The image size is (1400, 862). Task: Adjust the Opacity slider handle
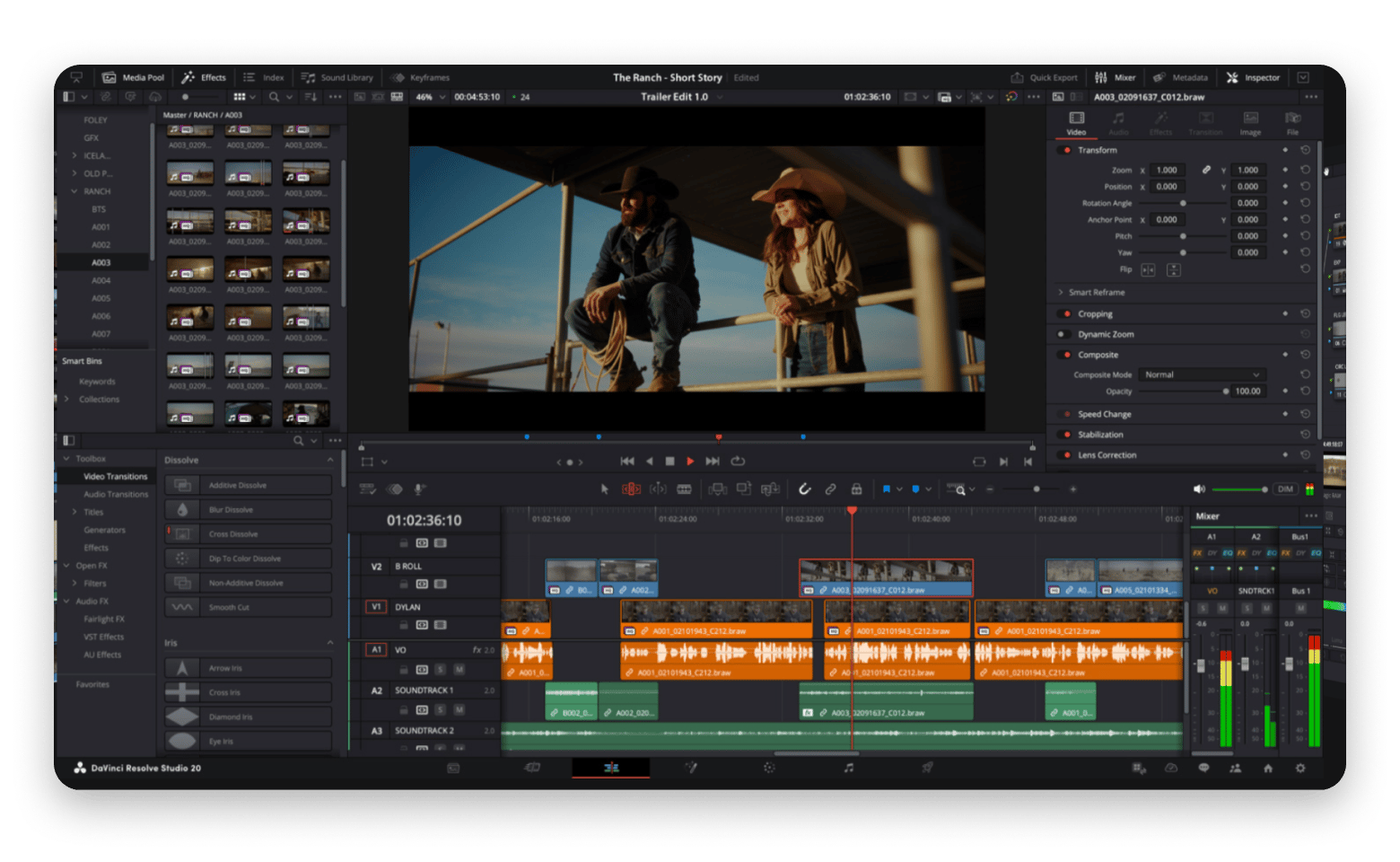point(1226,391)
